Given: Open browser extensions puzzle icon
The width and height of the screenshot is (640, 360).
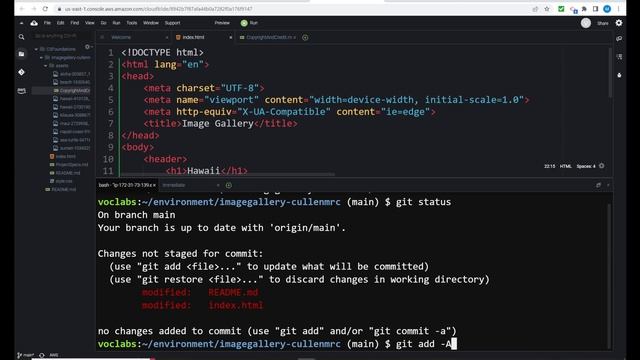Looking at the screenshot, I should pos(584,9).
